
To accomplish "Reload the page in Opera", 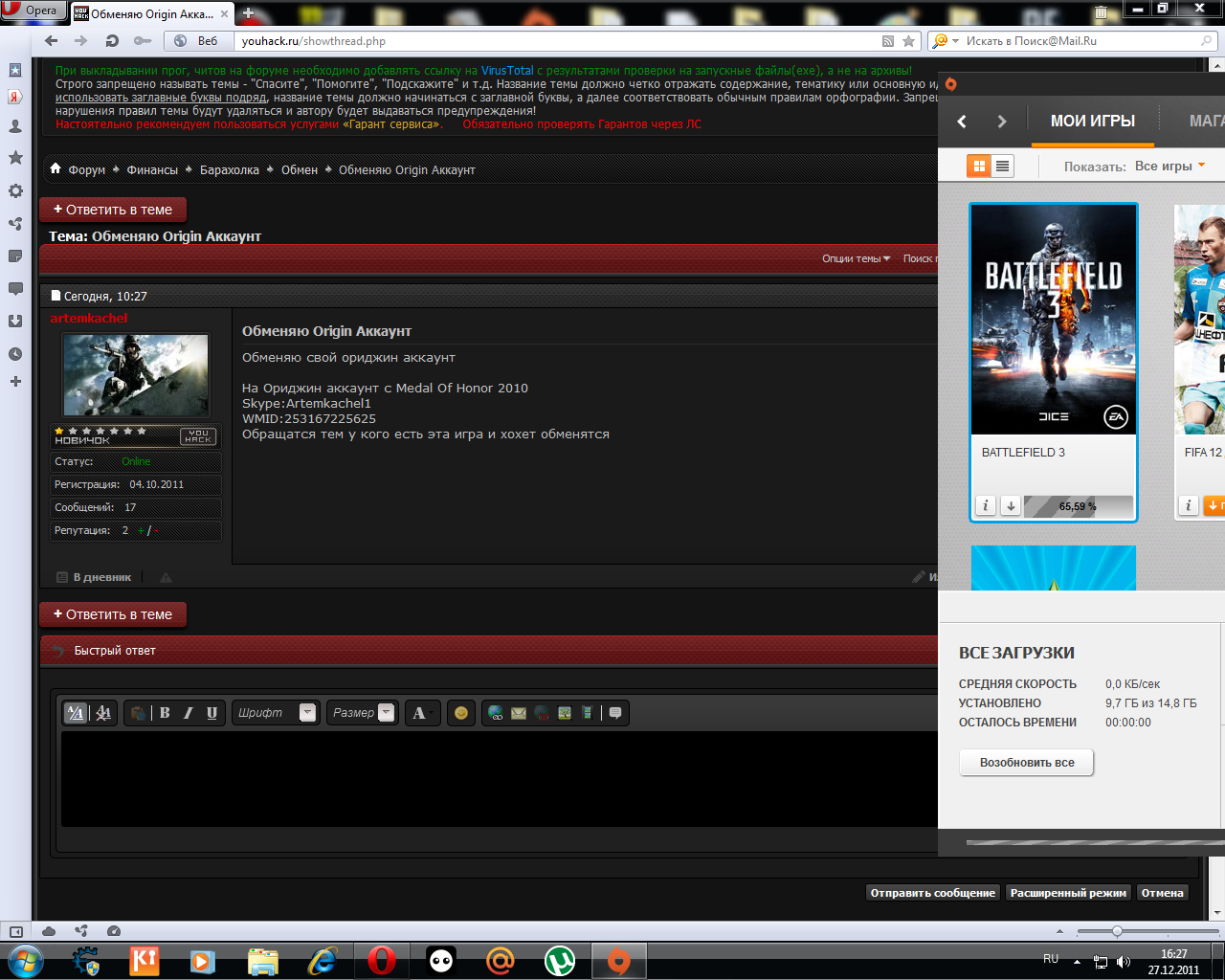I will tap(112, 41).
